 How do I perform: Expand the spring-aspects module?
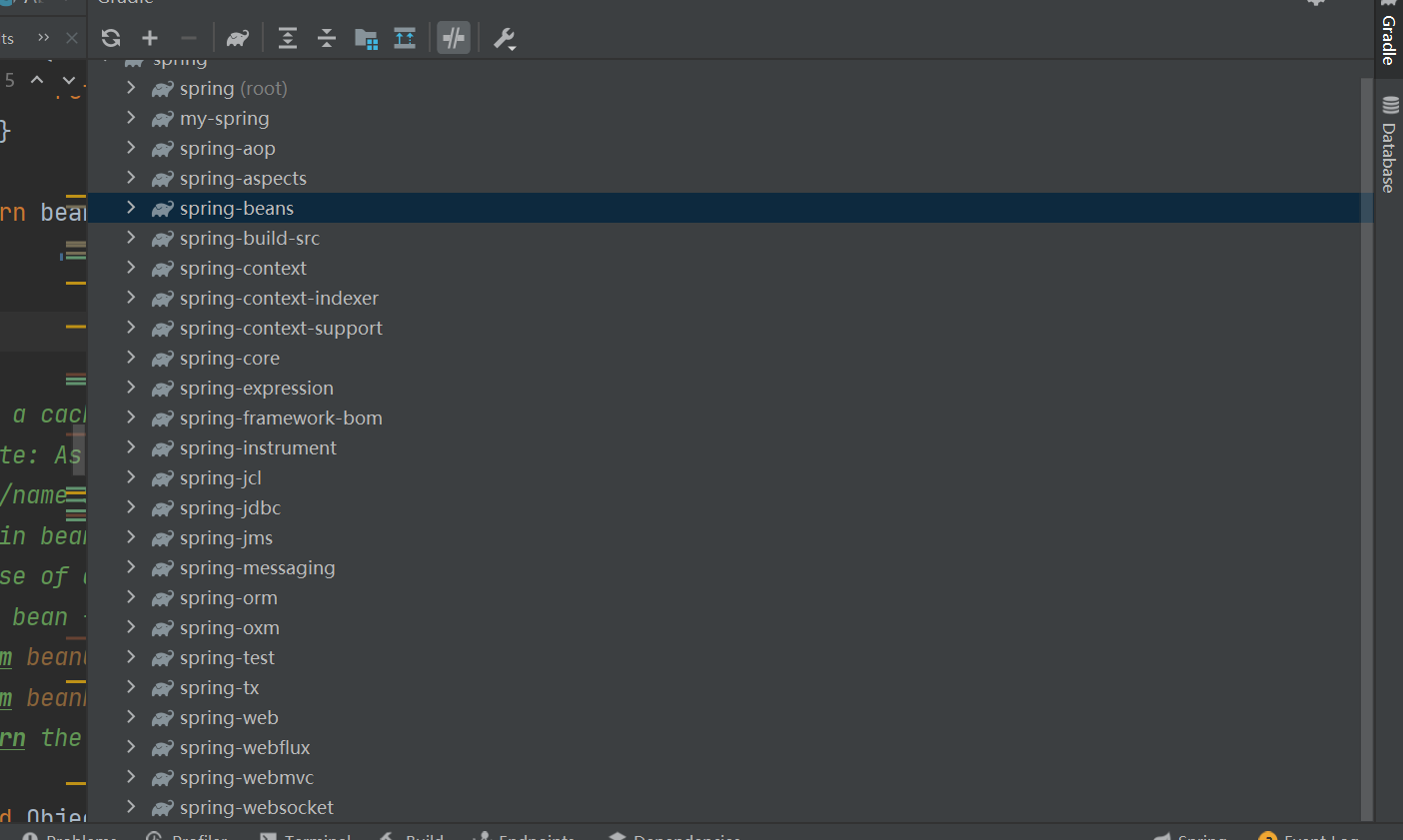(x=131, y=178)
